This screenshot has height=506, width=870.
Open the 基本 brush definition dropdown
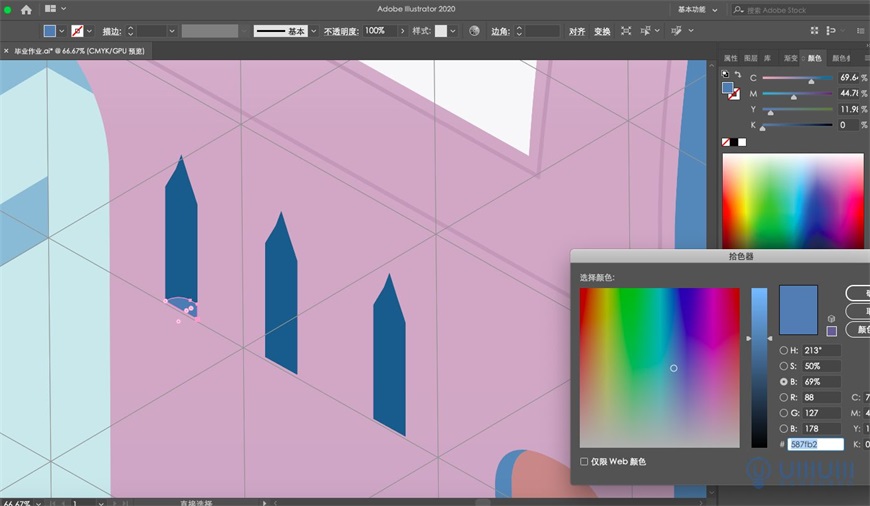click(x=313, y=31)
